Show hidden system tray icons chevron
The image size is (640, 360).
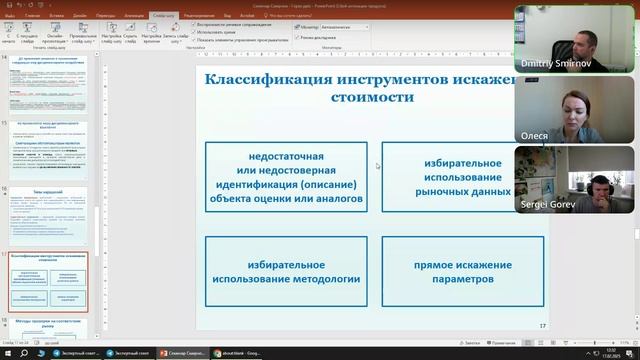click(x=588, y=353)
